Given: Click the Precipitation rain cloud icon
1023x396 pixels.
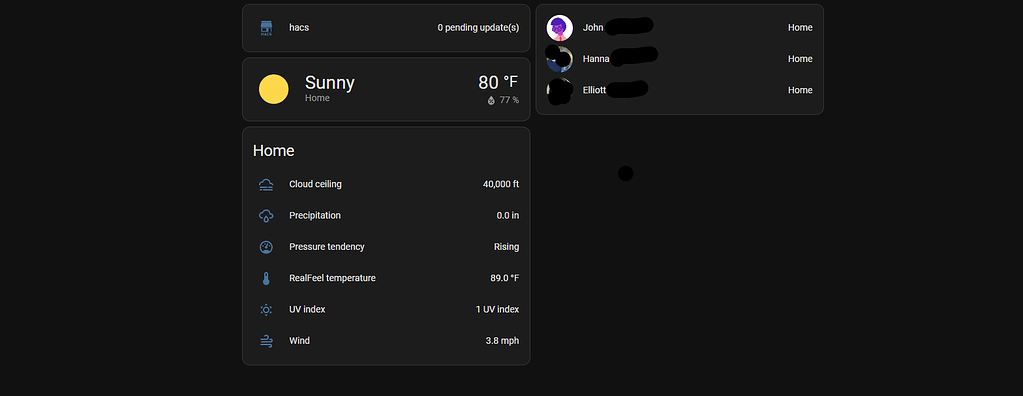Looking at the screenshot, I should coord(266,216).
